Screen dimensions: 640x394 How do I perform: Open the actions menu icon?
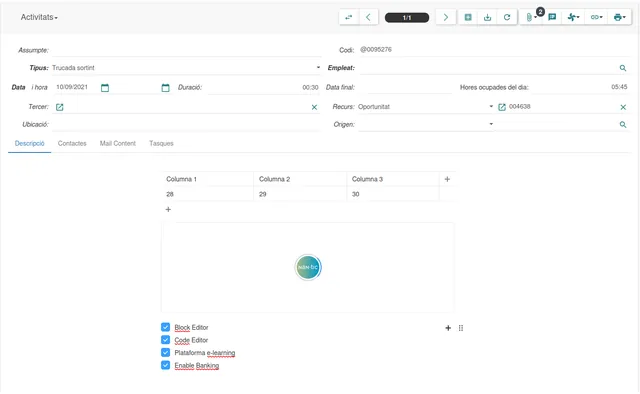[x=573, y=17]
